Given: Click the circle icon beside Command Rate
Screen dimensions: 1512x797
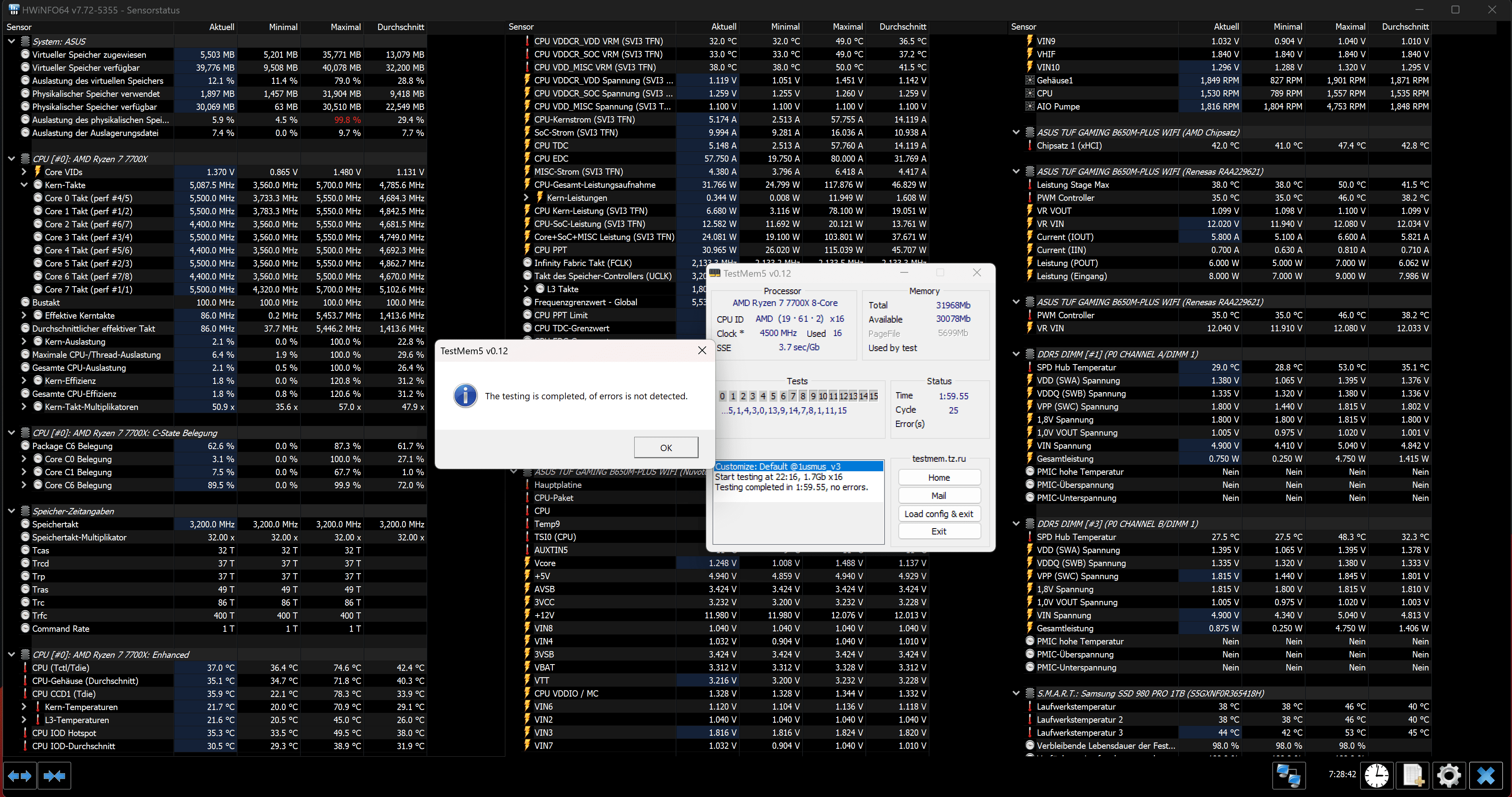Looking at the screenshot, I should click(x=25, y=628).
